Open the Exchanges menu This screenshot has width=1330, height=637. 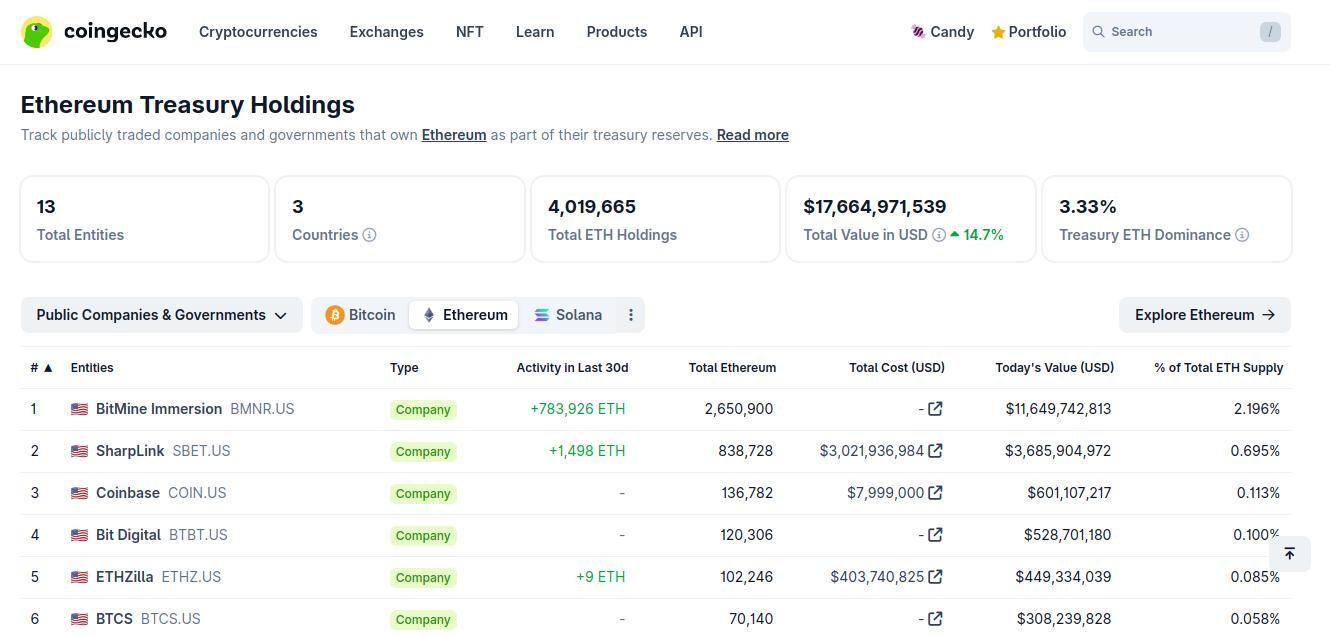387,32
